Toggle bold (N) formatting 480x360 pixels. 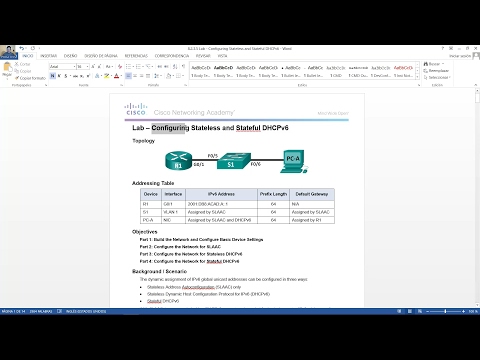[x=53, y=76]
